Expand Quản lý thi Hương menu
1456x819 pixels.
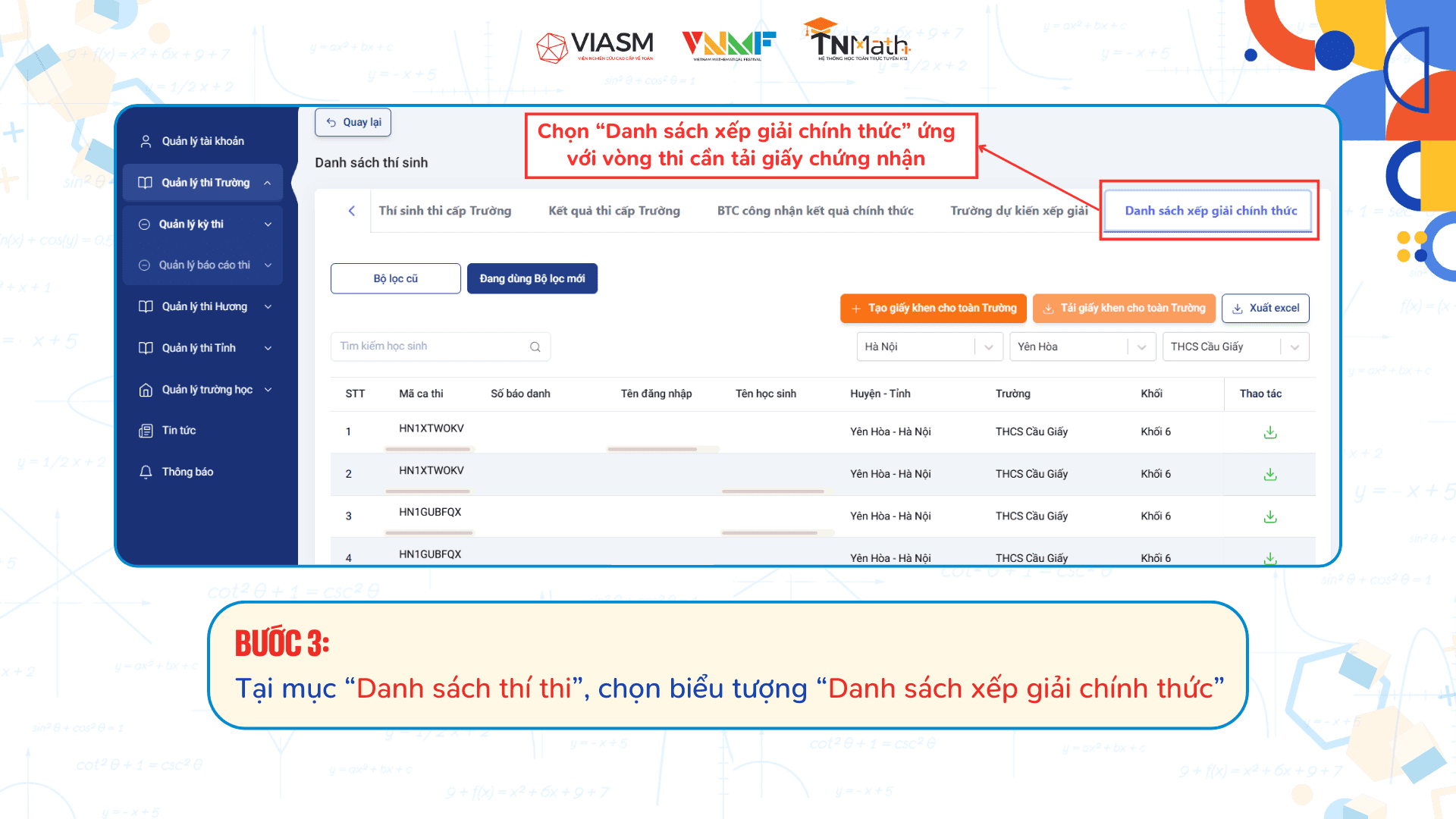point(204,306)
